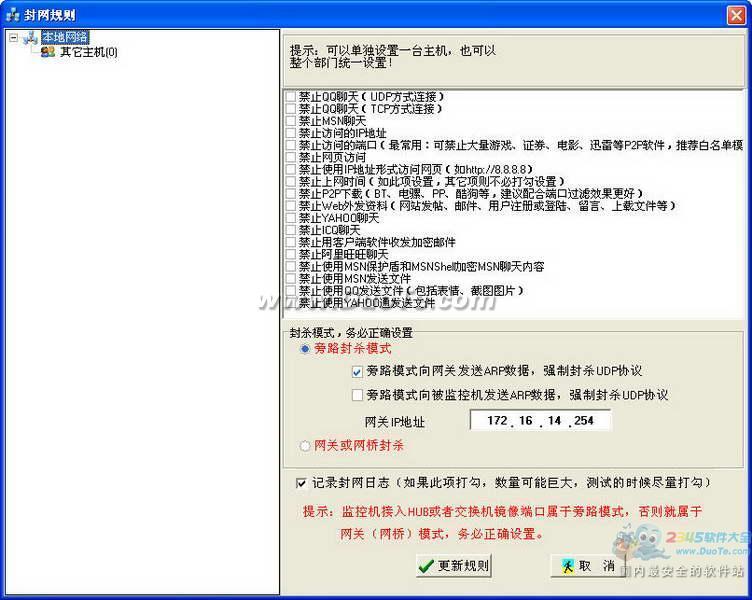Screen dimensions: 752x600
Task: Tick 禁止YAHOO聊天 checkbox
Action: pyautogui.click(x=291, y=218)
